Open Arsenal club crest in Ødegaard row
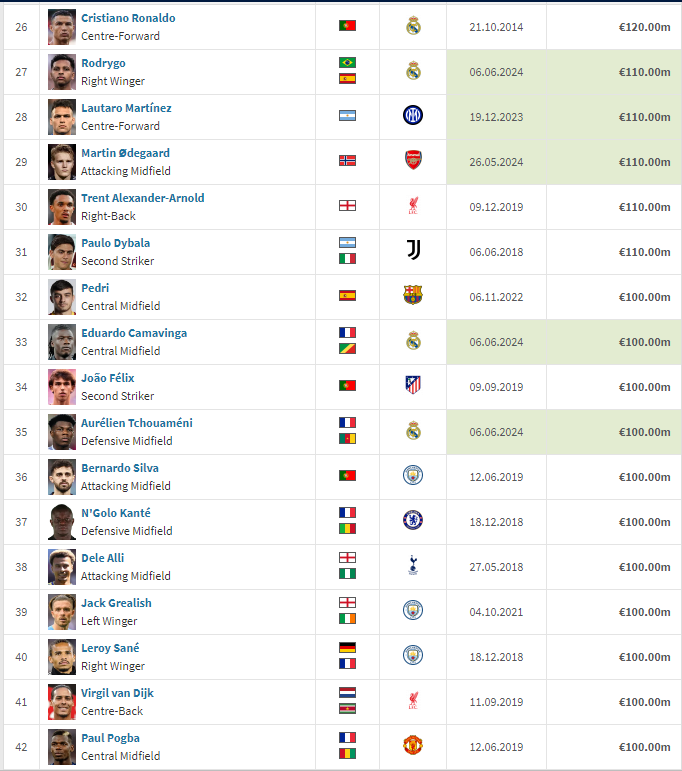 point(413,160)
